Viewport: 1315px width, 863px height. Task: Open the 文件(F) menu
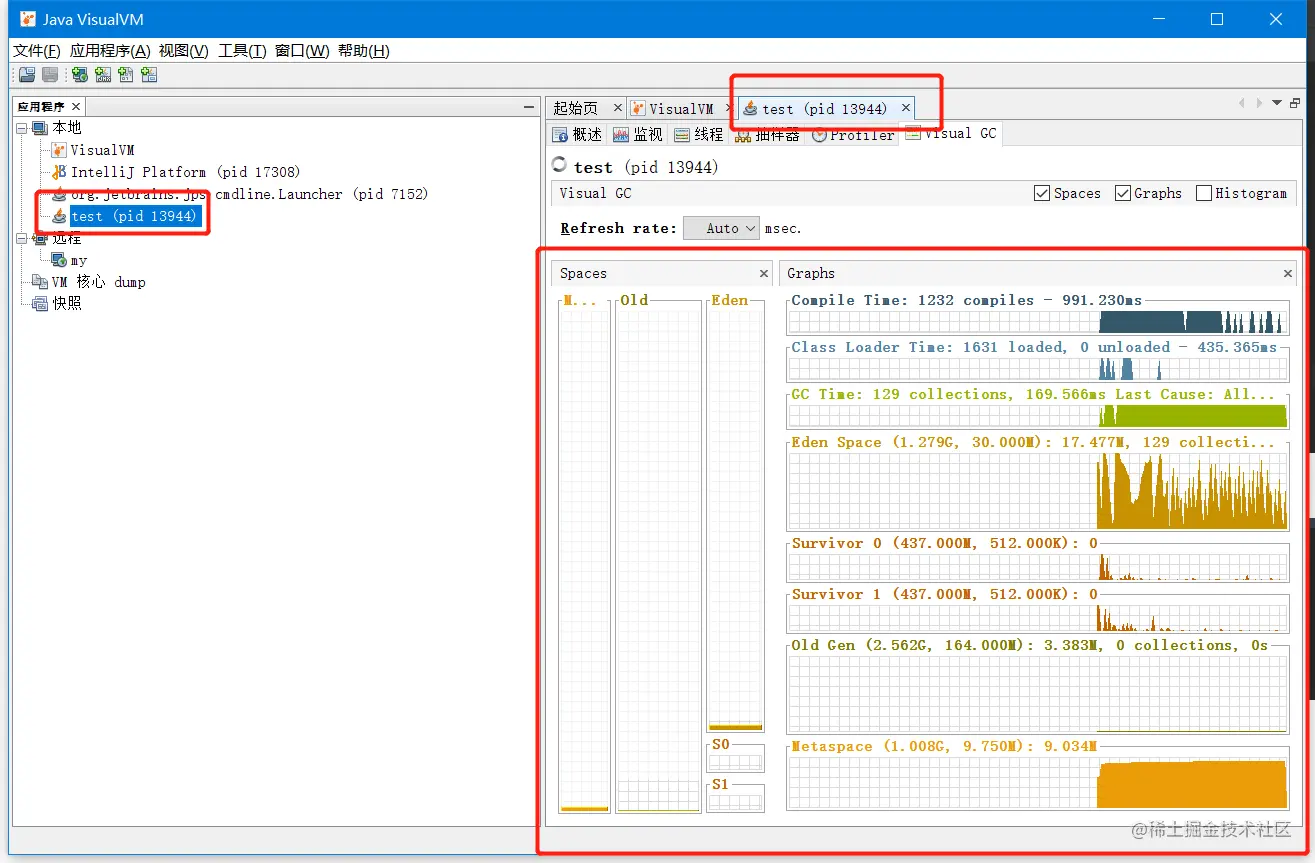[37, 51]
